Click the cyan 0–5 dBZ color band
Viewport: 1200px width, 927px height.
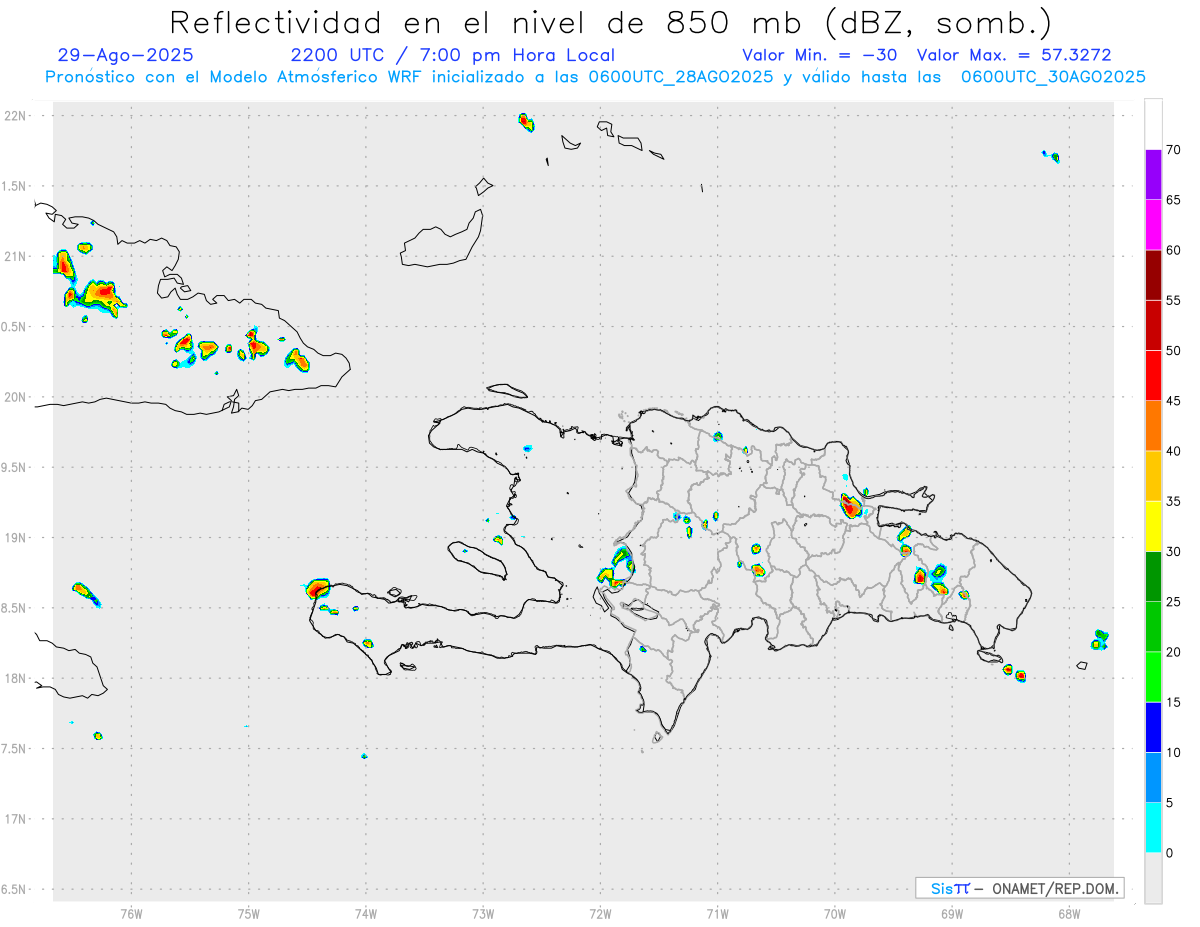[1153, 828]
